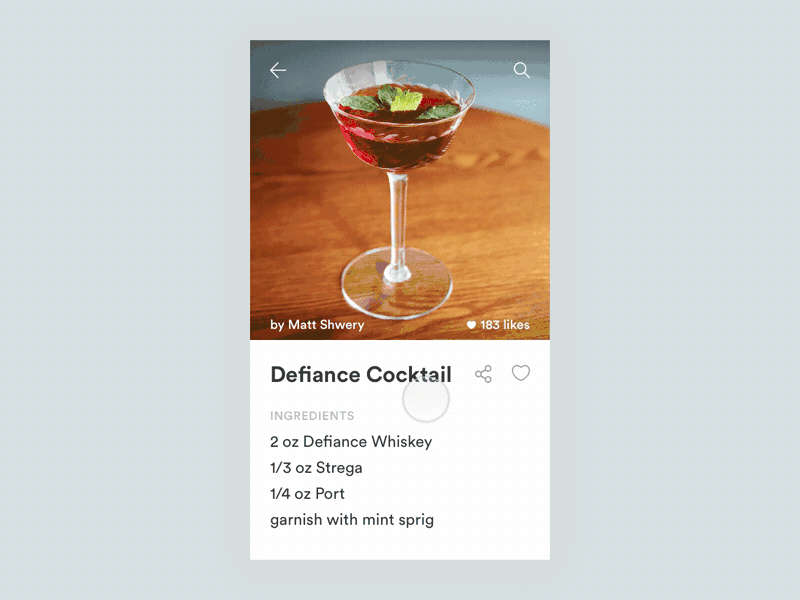Tap the share icon beside the title
Screen dimensions: 800x600
click(x=483, y=374)
